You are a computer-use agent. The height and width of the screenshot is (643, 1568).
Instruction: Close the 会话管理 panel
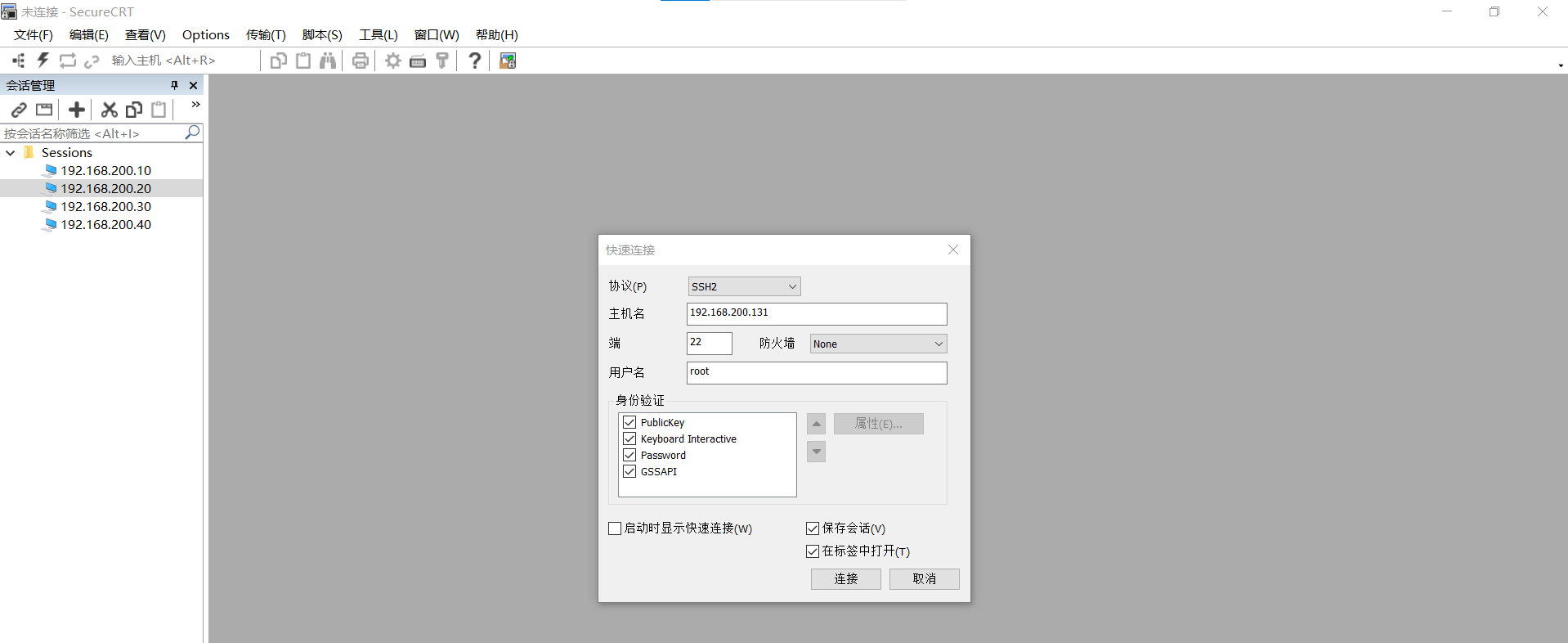[193, 85]
